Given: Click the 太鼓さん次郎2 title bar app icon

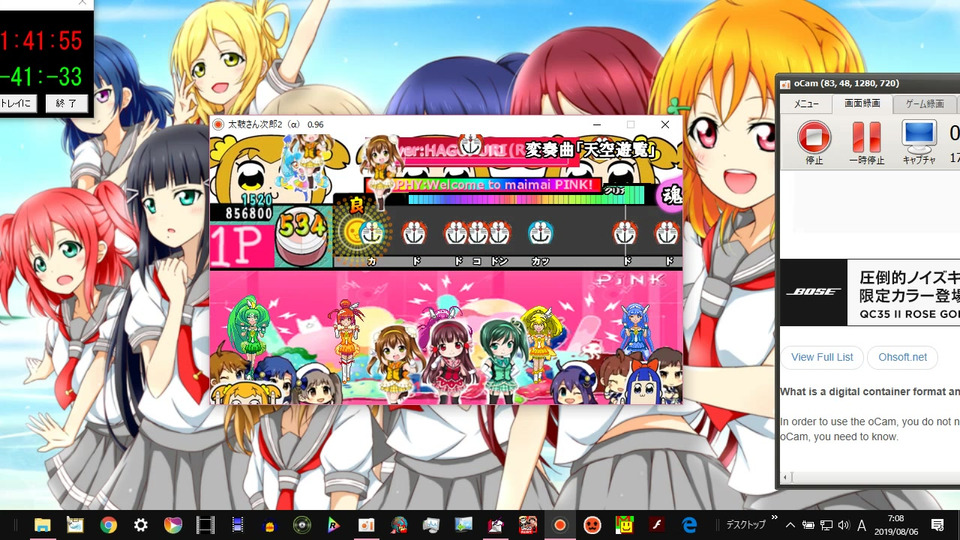Looking at the screenshot, I should click(x=217, y=124).
